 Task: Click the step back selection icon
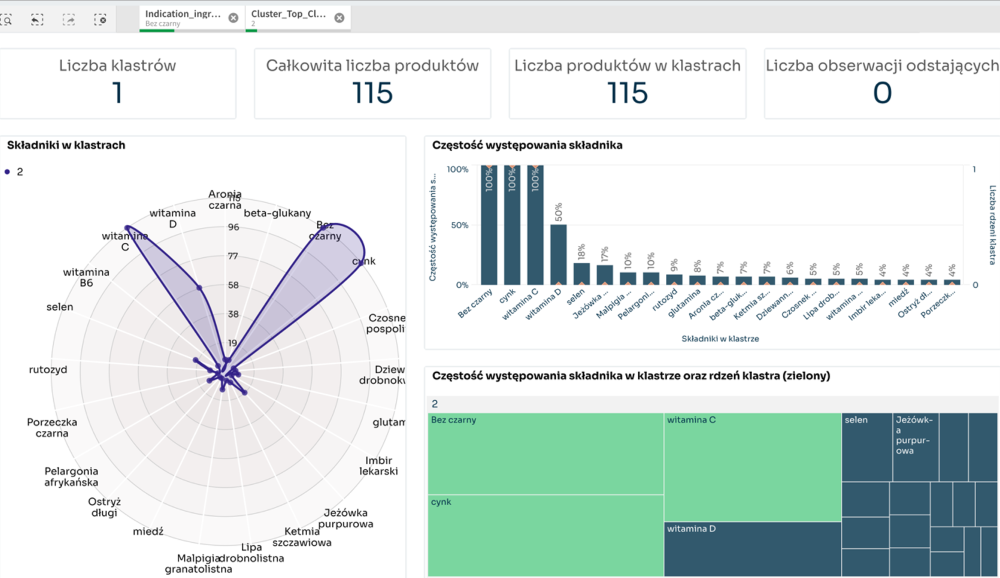37,19
